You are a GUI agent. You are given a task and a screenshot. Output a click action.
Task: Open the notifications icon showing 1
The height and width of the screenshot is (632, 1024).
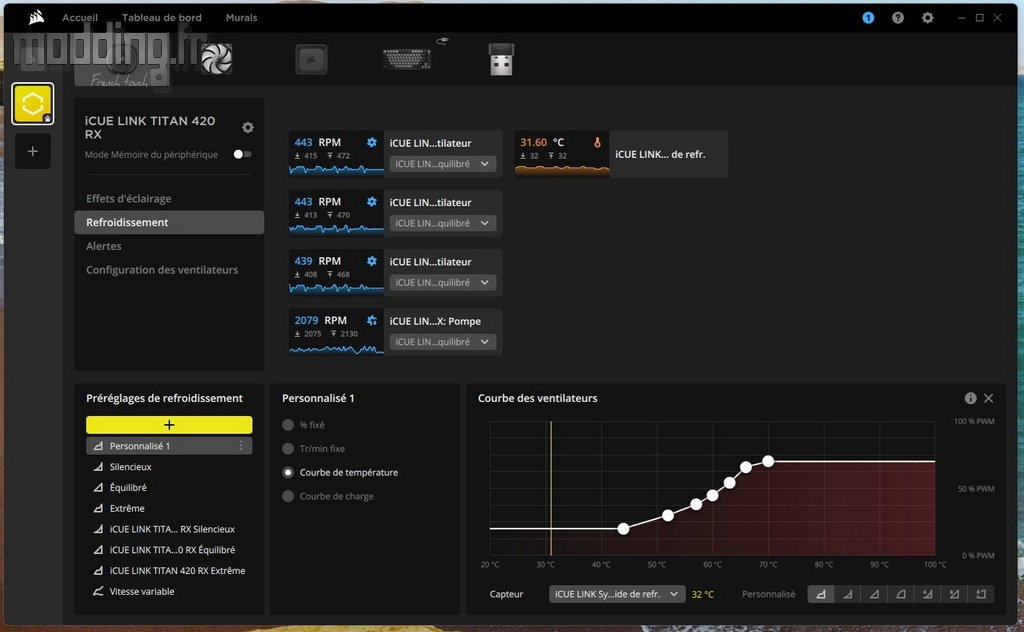(x=868, y=18)
